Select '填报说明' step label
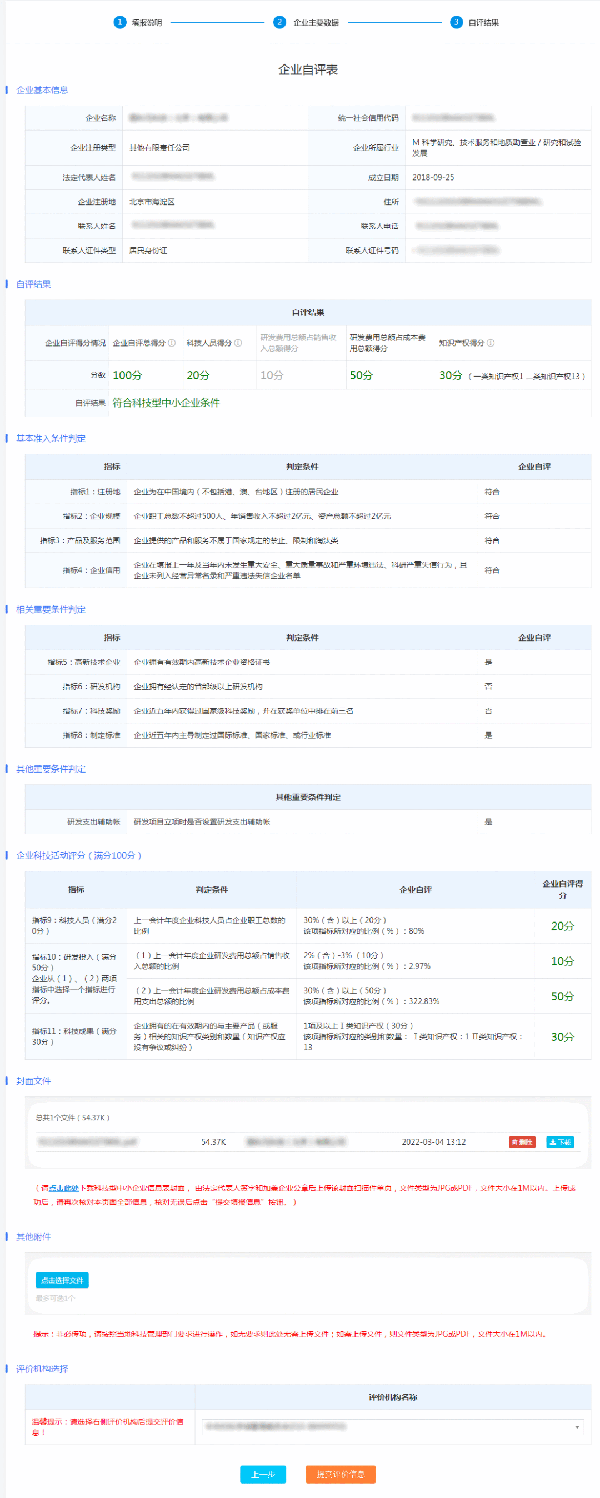The height and width of the screenshot is (1498, 600). click(x=146, y=21)
